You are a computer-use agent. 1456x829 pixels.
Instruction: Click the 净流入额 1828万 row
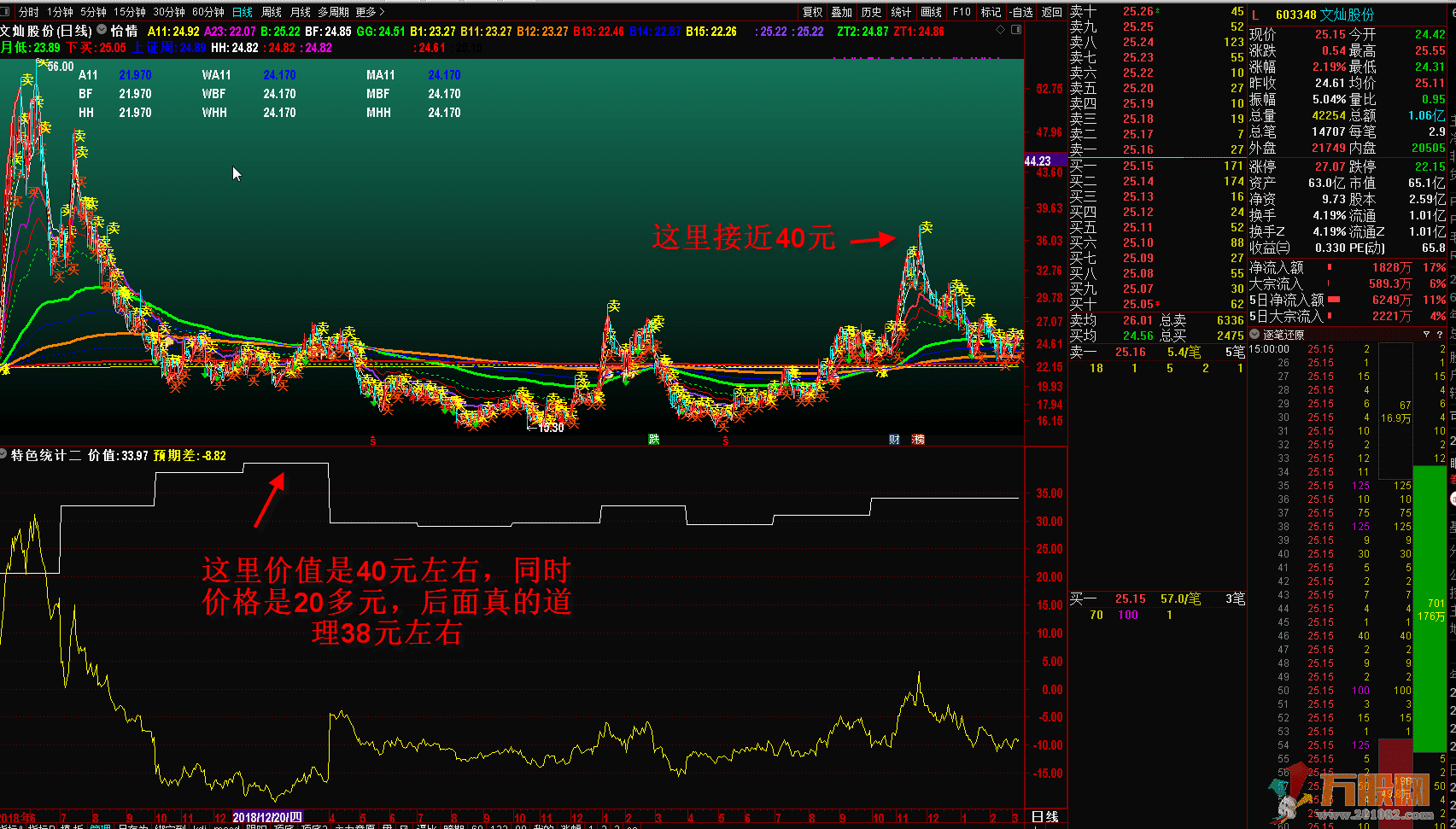coord(1347,267)
